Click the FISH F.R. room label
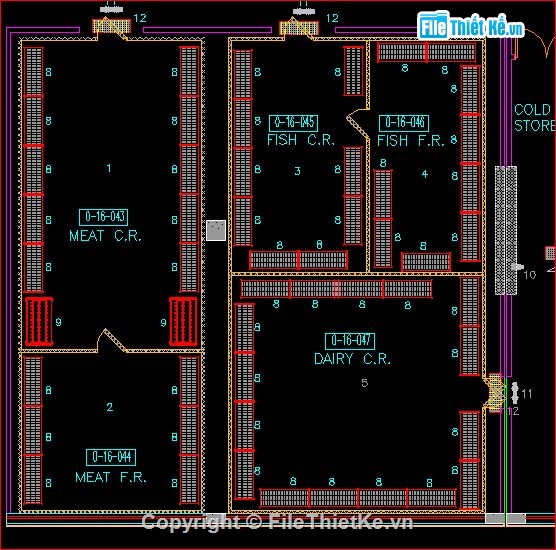Screen dimensions: 556x550 coord(411,141)
